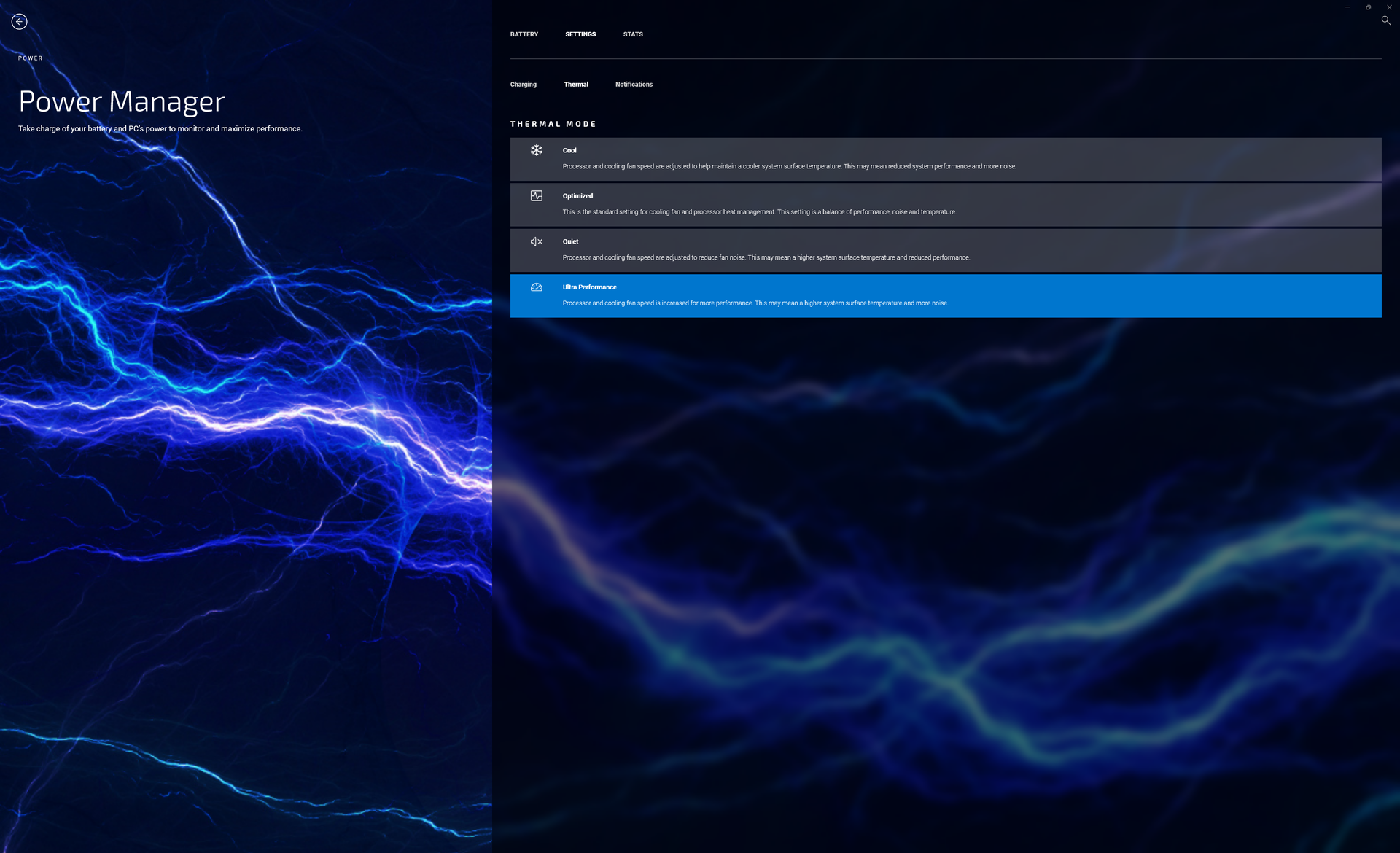The image size is (1400, 853).
Task: Select the Thermal sub-tab
Action: click(x=576, y=85)
